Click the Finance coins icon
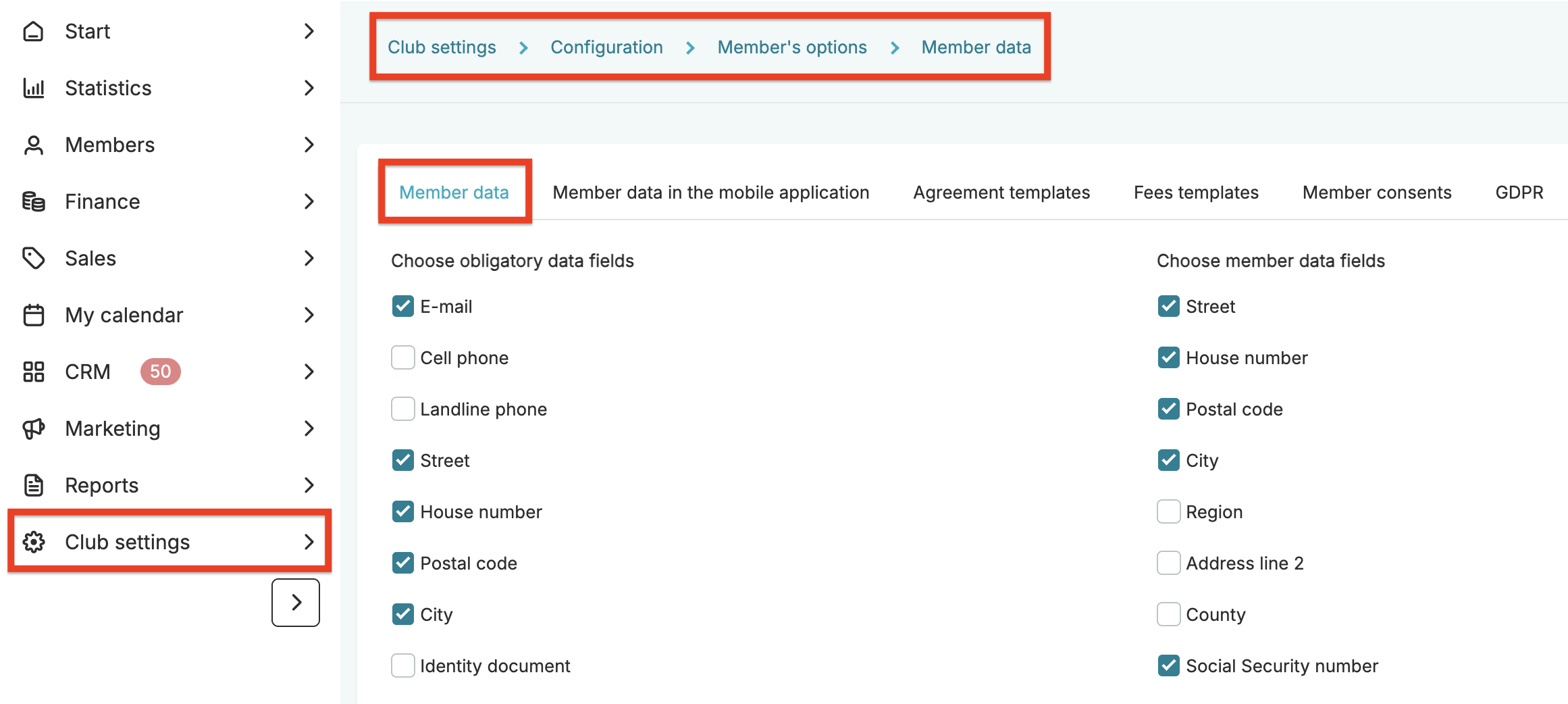 tap(33, 202)
